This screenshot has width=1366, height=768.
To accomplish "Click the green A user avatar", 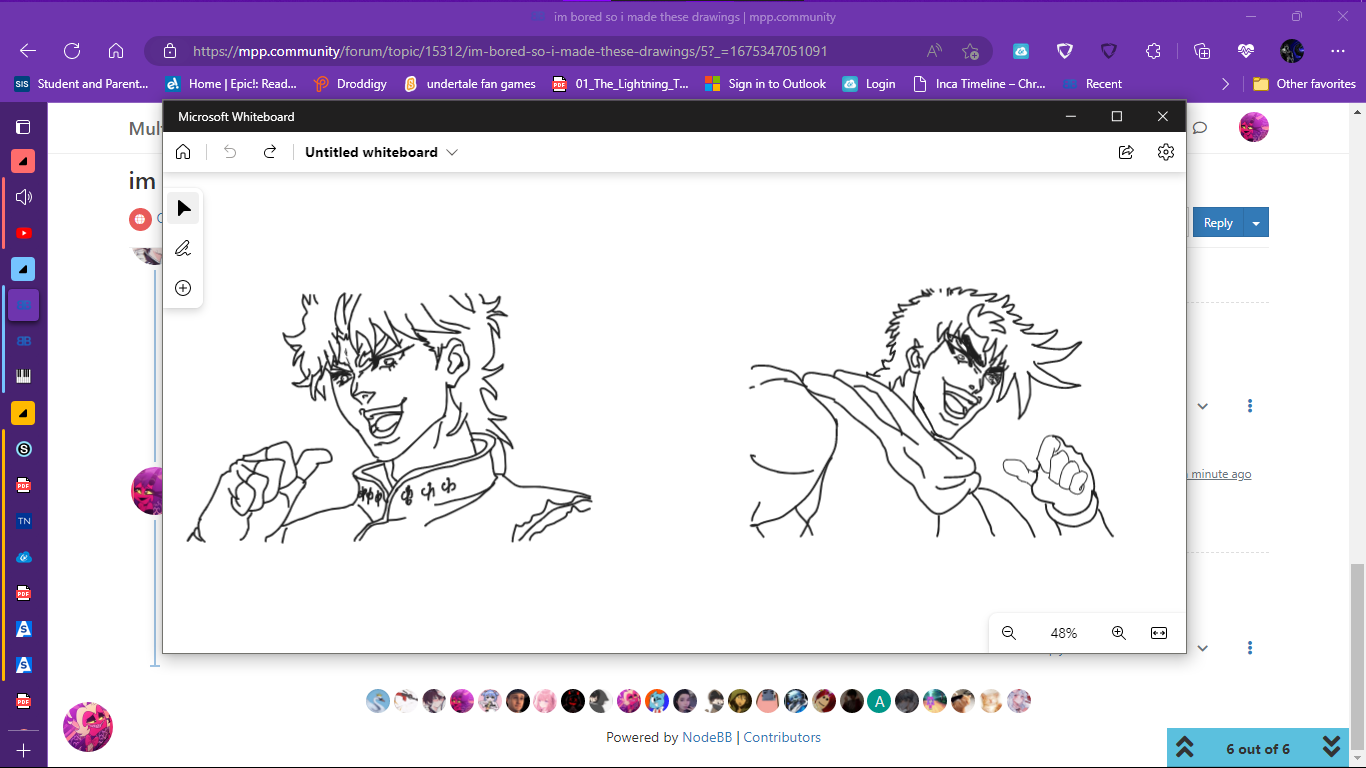I will (879, 701).
